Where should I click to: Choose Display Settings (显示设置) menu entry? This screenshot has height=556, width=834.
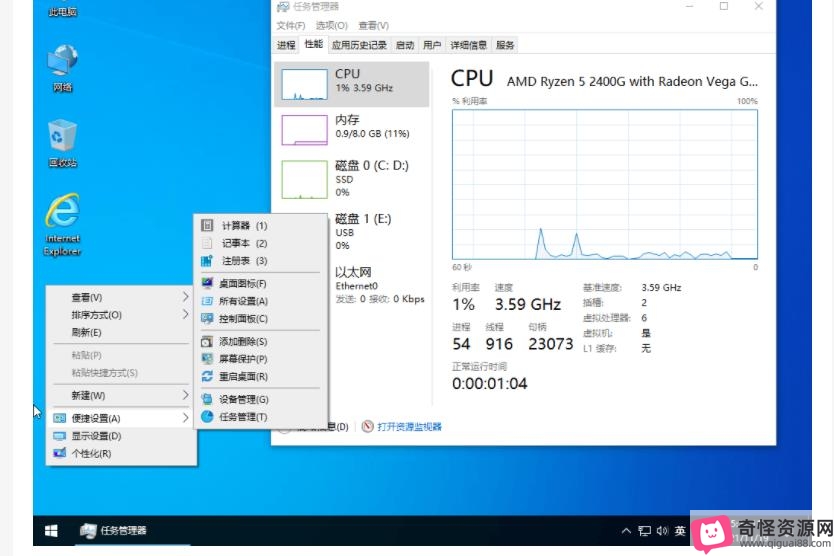pos(121,436)
